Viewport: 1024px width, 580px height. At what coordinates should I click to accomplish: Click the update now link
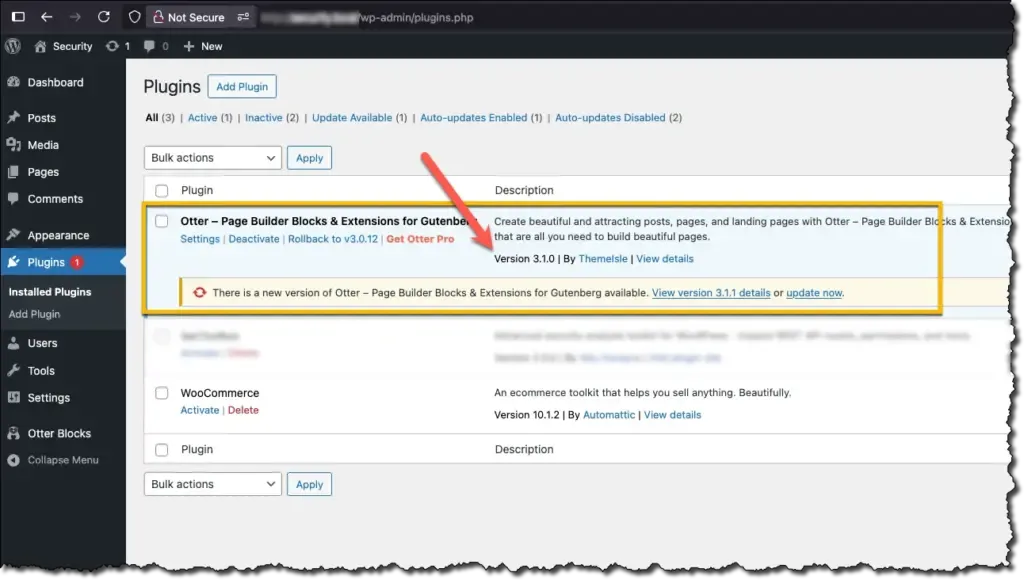pos(814,293)
